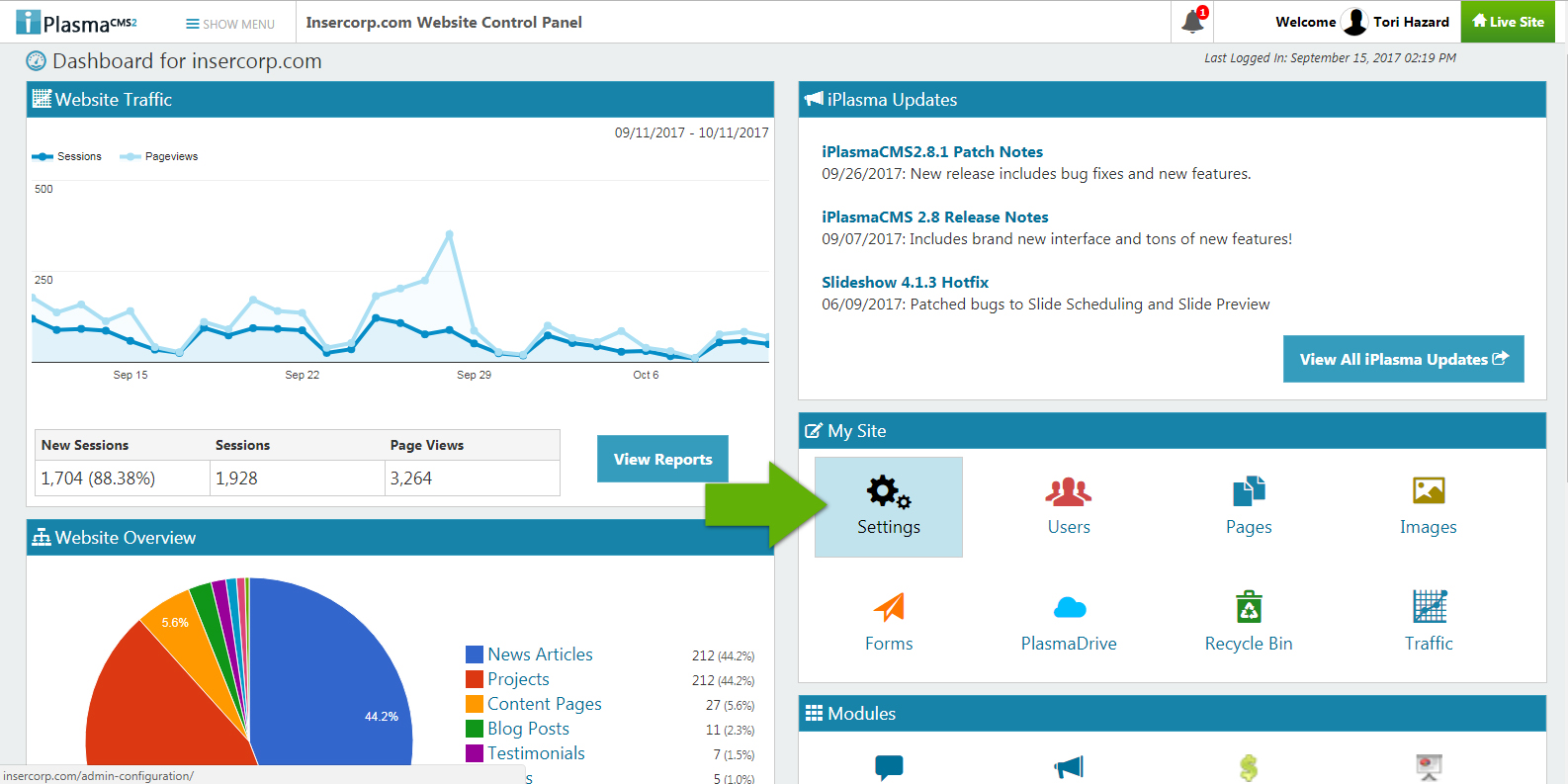This screenshot has width=1568, height=784.
Task: Click the Testimonials count 7 (1.5%)
Action: tap(734, 754)
